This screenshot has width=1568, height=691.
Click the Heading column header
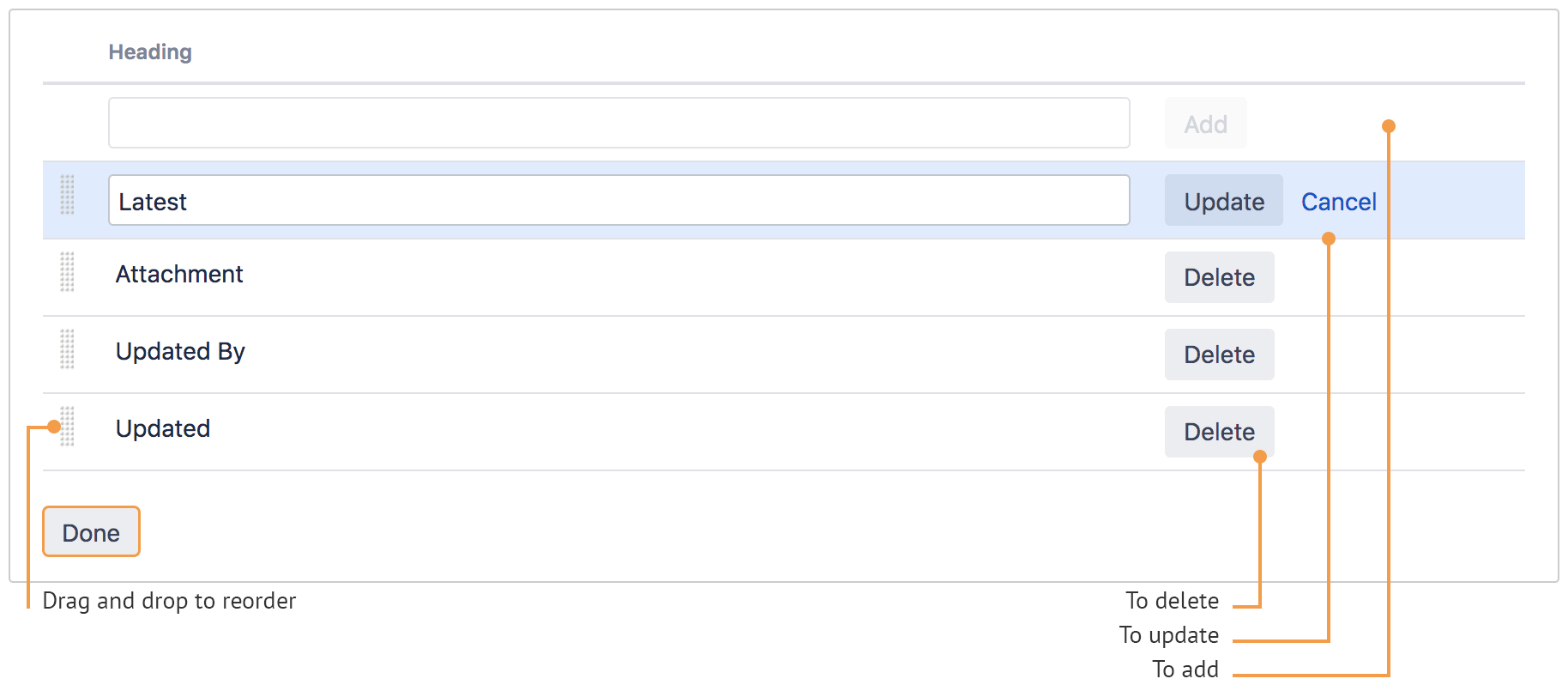[x=151, y=52]
